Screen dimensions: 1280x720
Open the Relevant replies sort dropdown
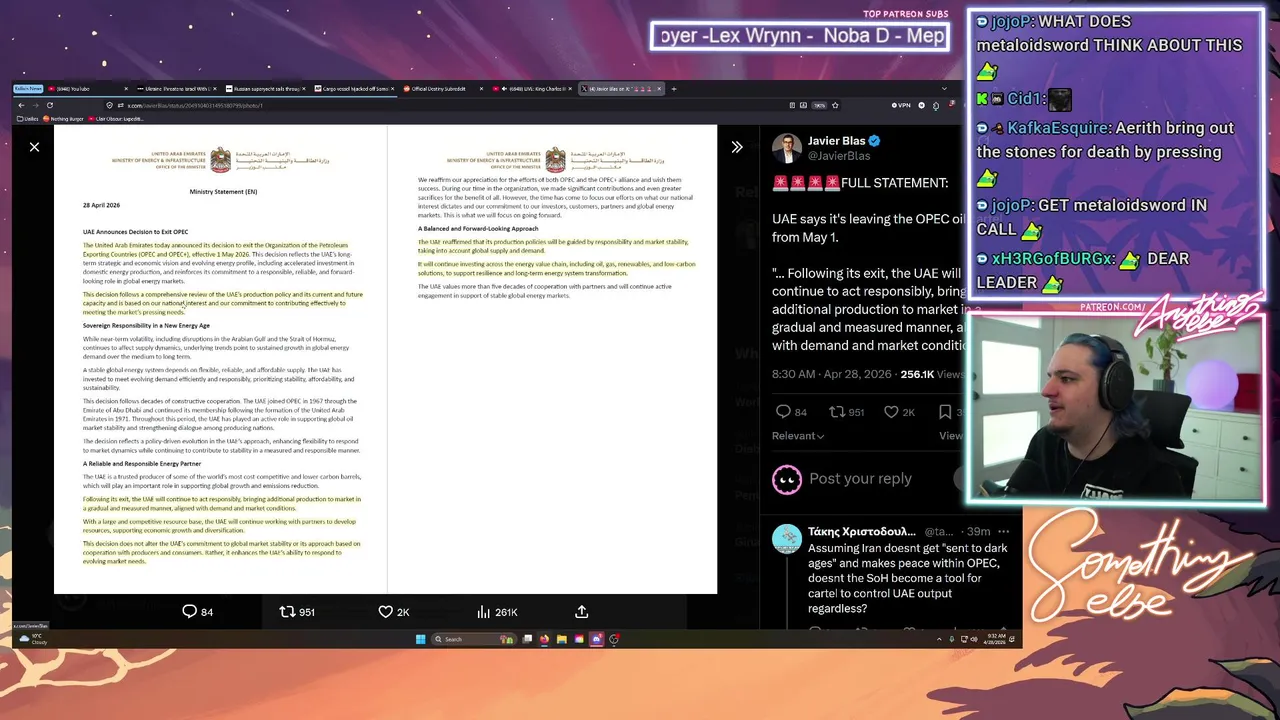[x=798, y=436]
